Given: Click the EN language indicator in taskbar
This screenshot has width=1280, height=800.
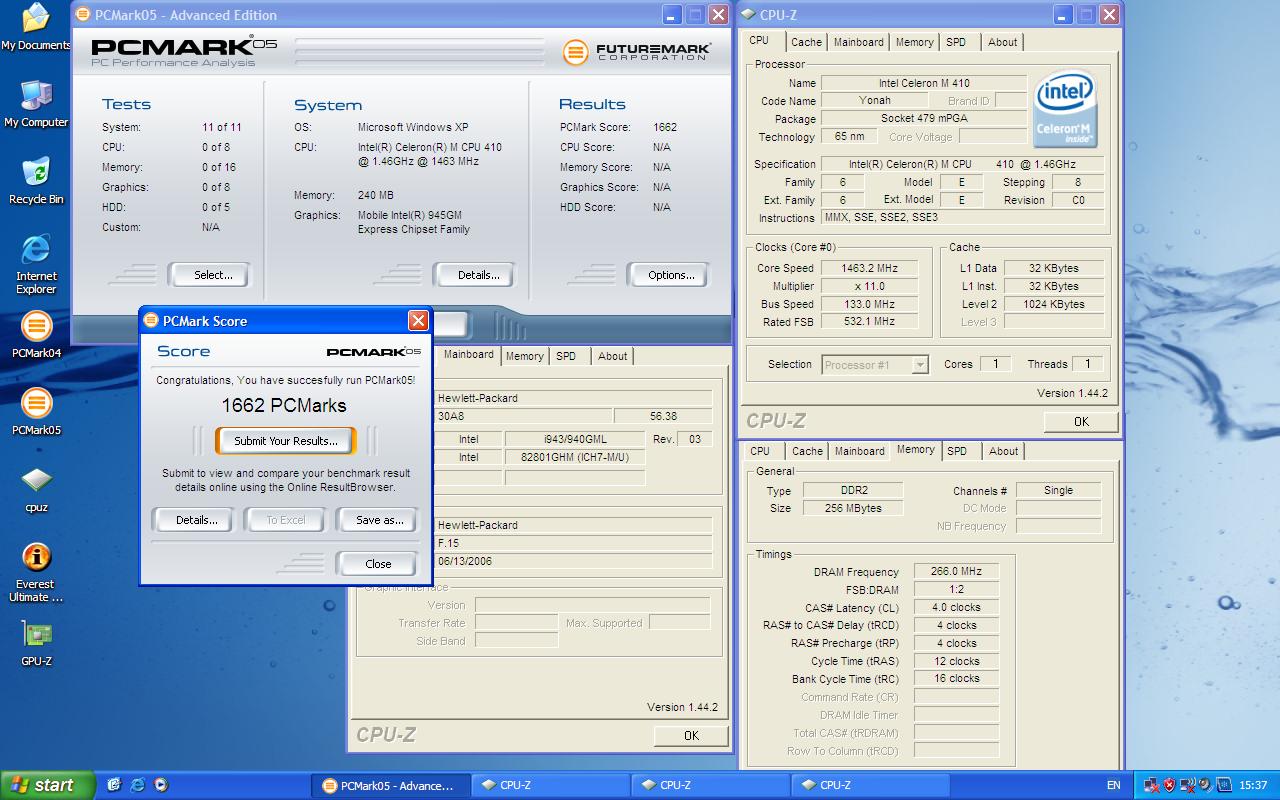Looking at the screenshot, I should [x=1114, y=785].
